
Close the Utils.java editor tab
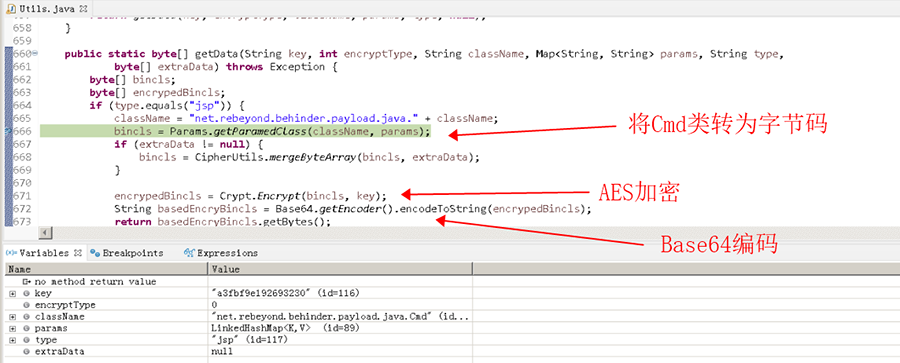click(84, 10)
